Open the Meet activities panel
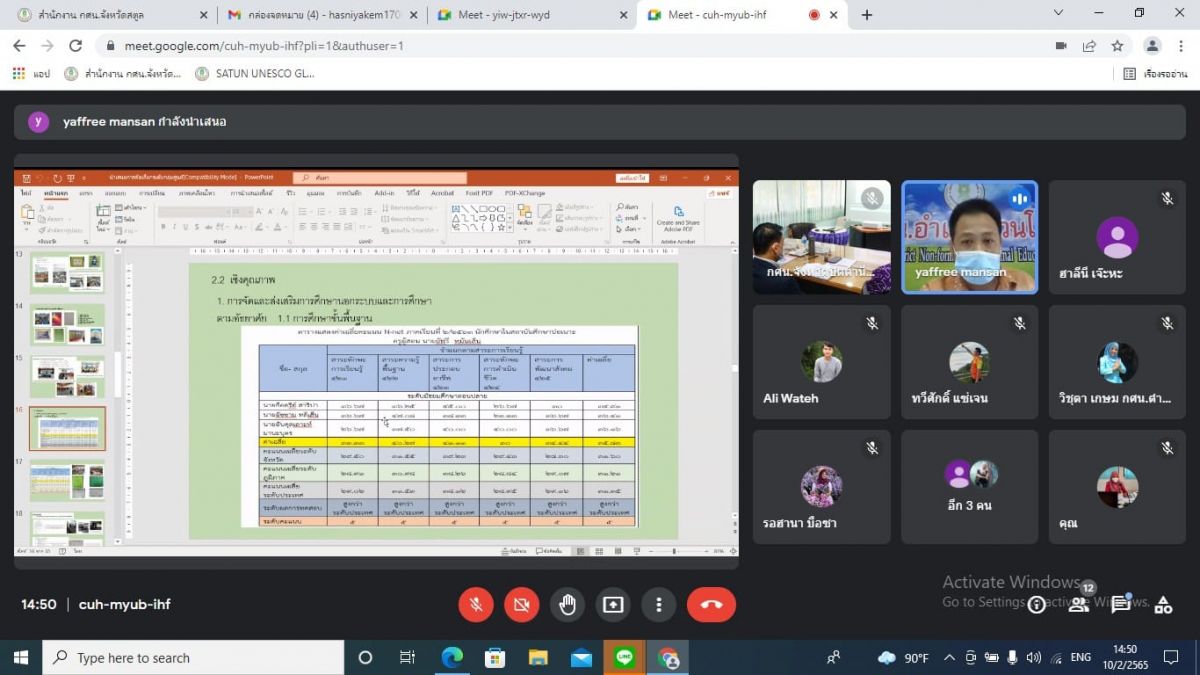Screen dimensions: 1200x675 tap(1163, 604)
